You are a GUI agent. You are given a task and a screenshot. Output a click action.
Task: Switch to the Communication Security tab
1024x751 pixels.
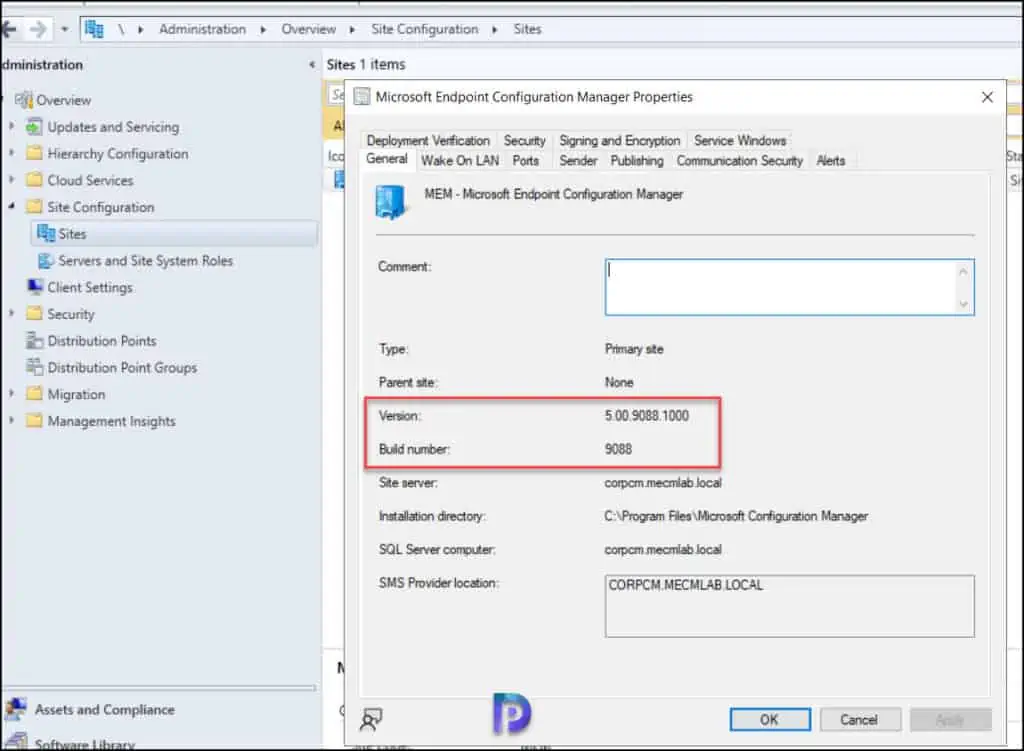coord(739,161)
